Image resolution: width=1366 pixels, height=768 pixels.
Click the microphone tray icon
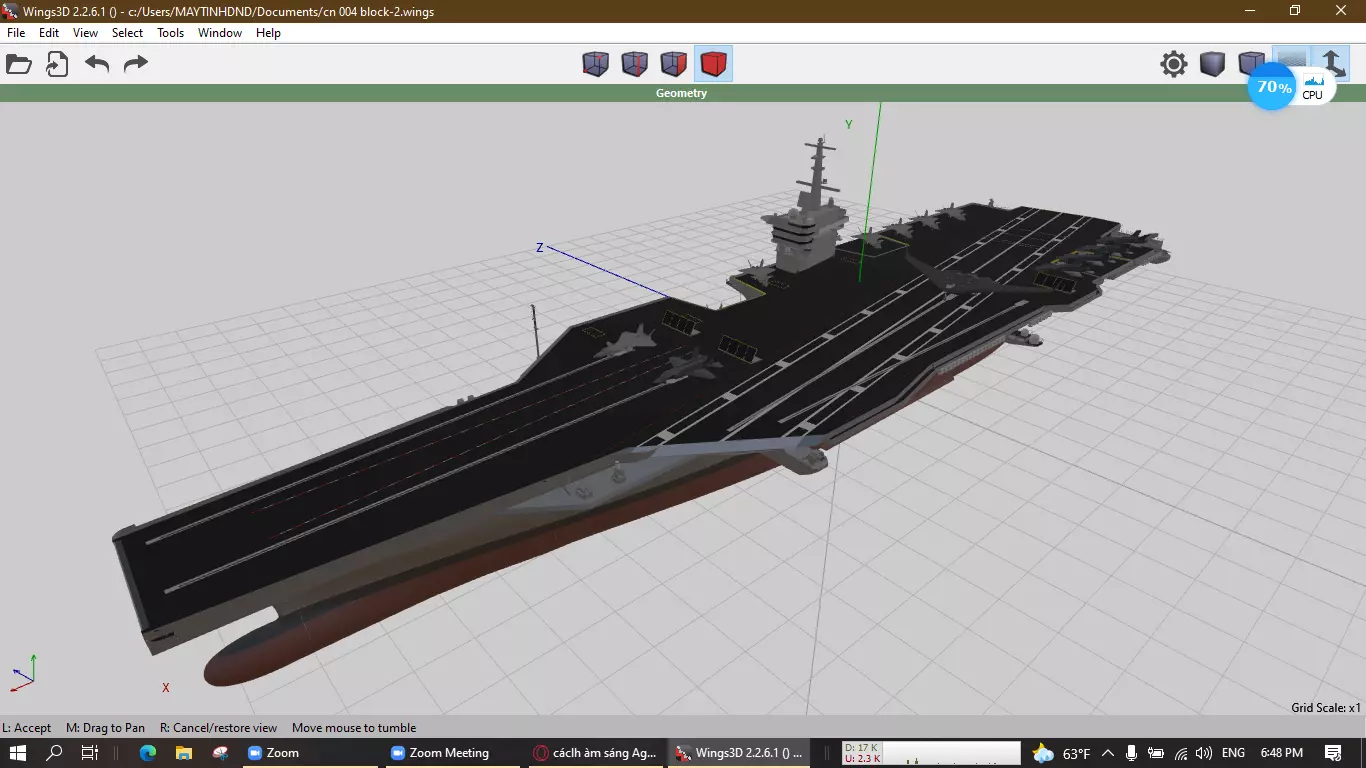click(1131, 753)
